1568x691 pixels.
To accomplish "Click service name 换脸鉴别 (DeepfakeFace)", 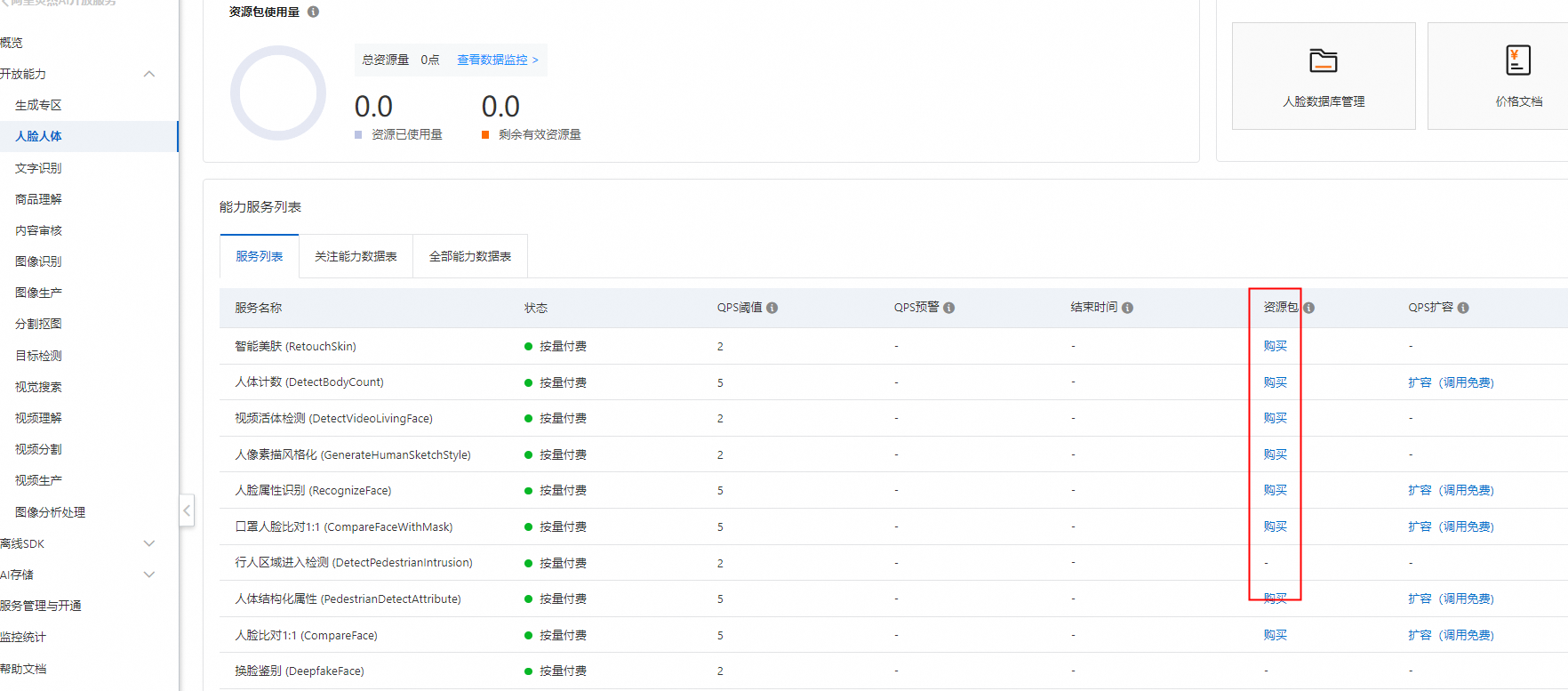I will click(x=300, y=671).
